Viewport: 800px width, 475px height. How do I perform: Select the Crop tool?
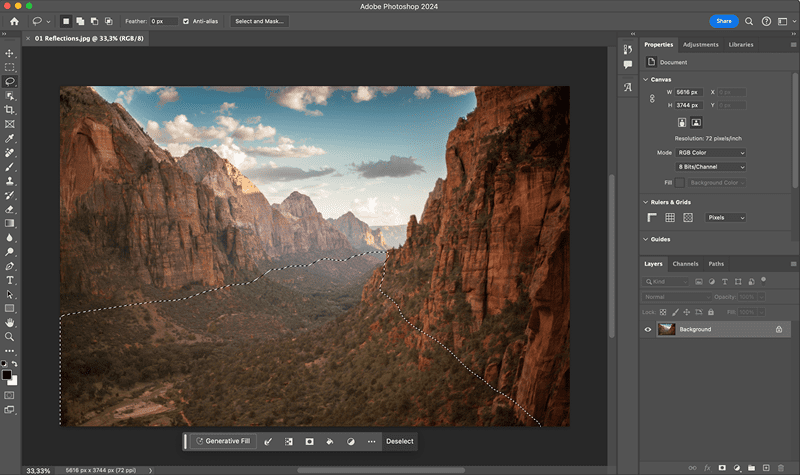tap(10, 110)
